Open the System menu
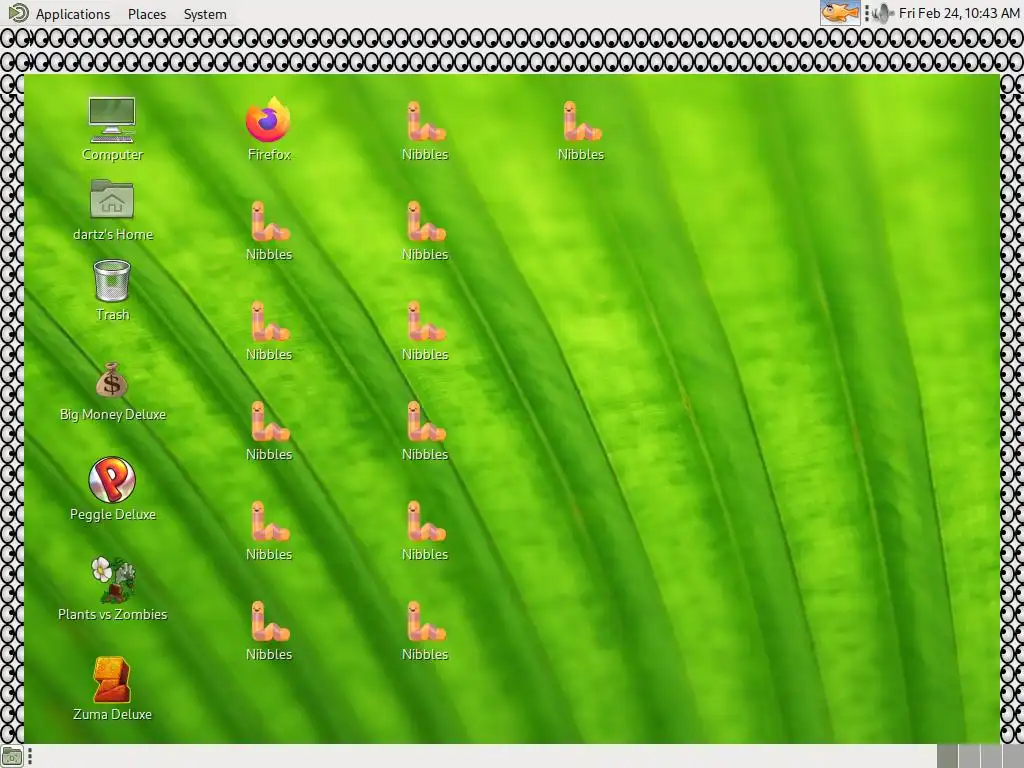This screenshot has height=768, width=1024. [205, 14]
